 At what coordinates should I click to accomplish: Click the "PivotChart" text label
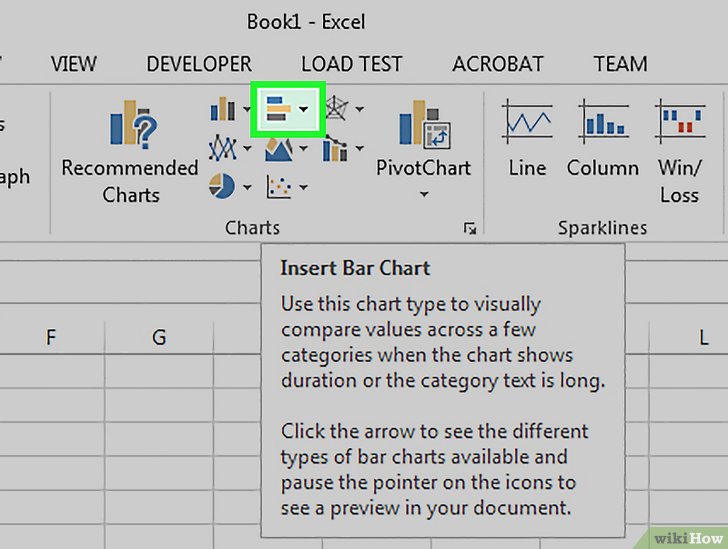[423, 168]
